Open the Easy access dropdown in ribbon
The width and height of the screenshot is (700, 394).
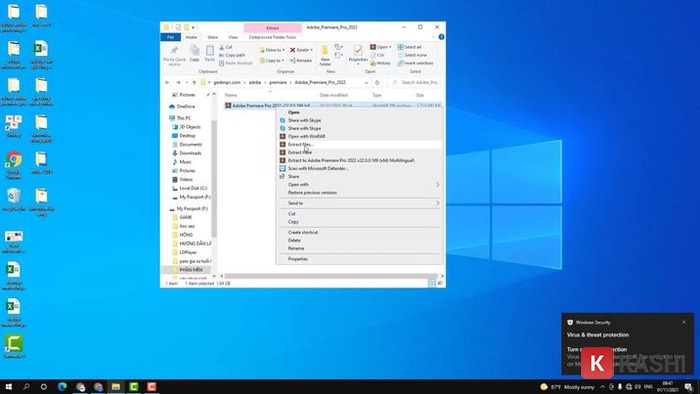click(338, 55)
